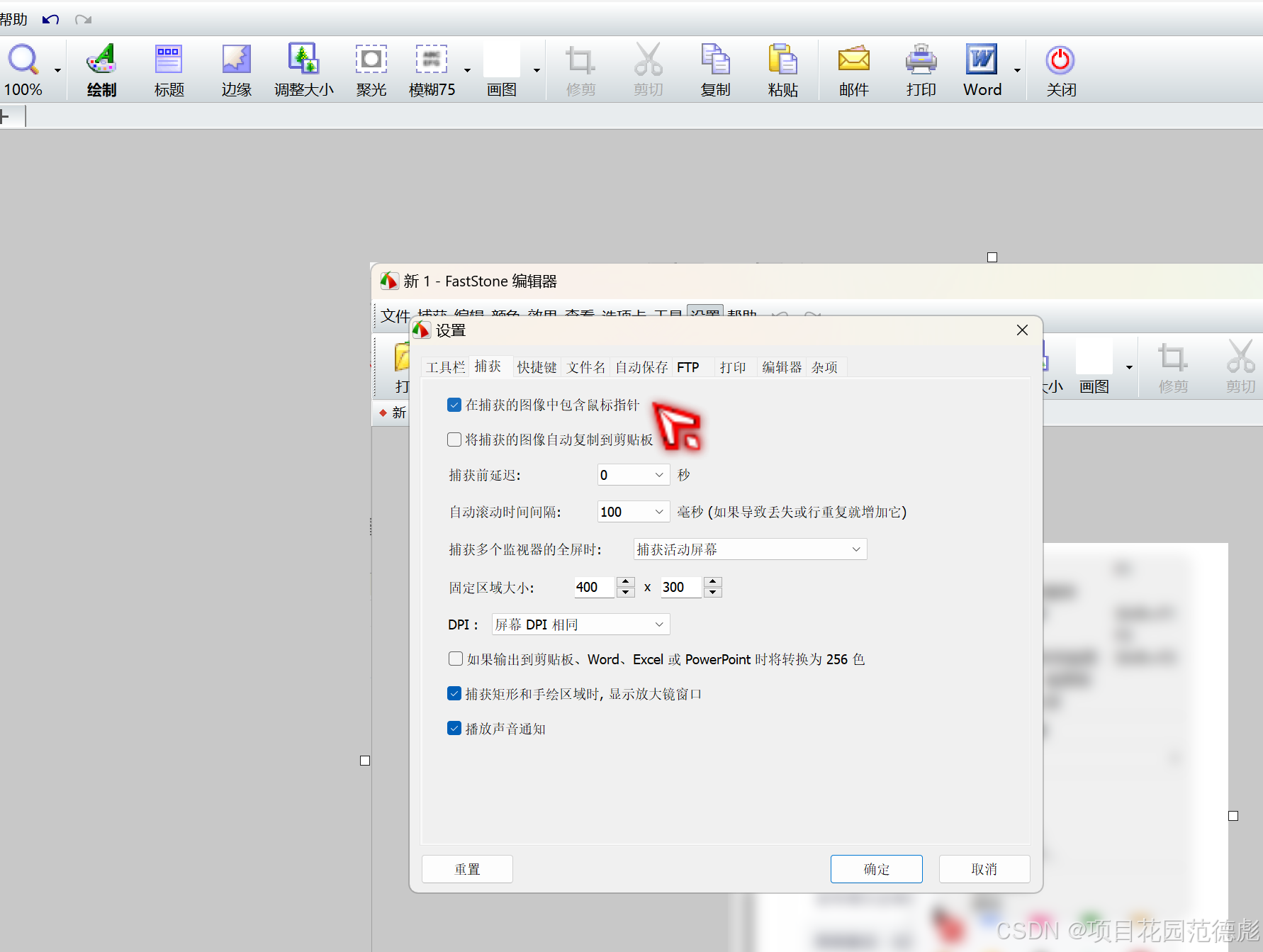Screen dimensions: 1263x952
Task: Click the fixed region width field 400
Action: (594, 587)
